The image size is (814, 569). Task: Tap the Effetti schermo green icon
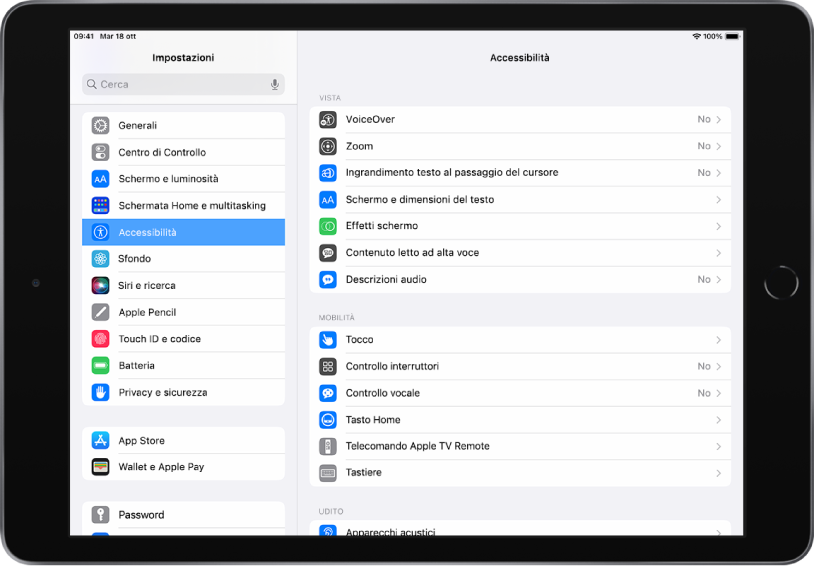tap(328, 226)
